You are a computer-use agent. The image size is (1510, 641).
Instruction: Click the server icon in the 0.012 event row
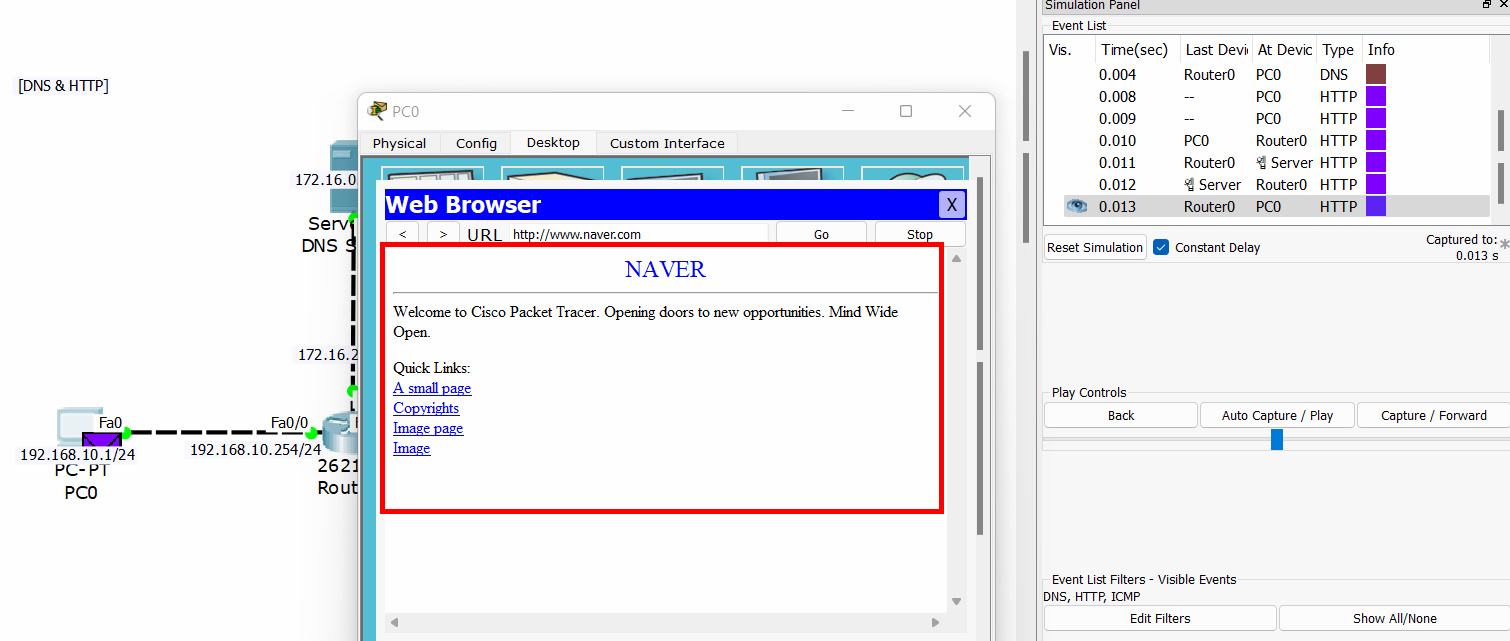[x=1190, y=184]
